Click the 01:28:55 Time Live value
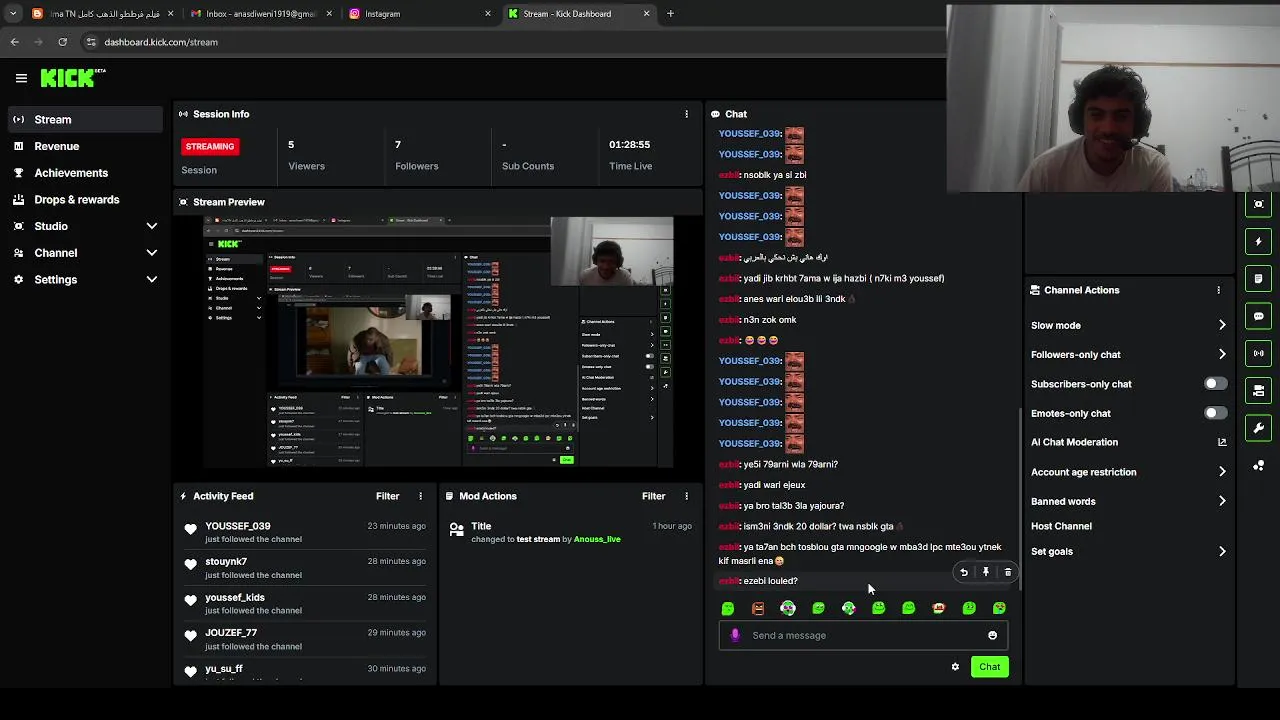The width and height of the screenshot is (1280, 720). 629,145
